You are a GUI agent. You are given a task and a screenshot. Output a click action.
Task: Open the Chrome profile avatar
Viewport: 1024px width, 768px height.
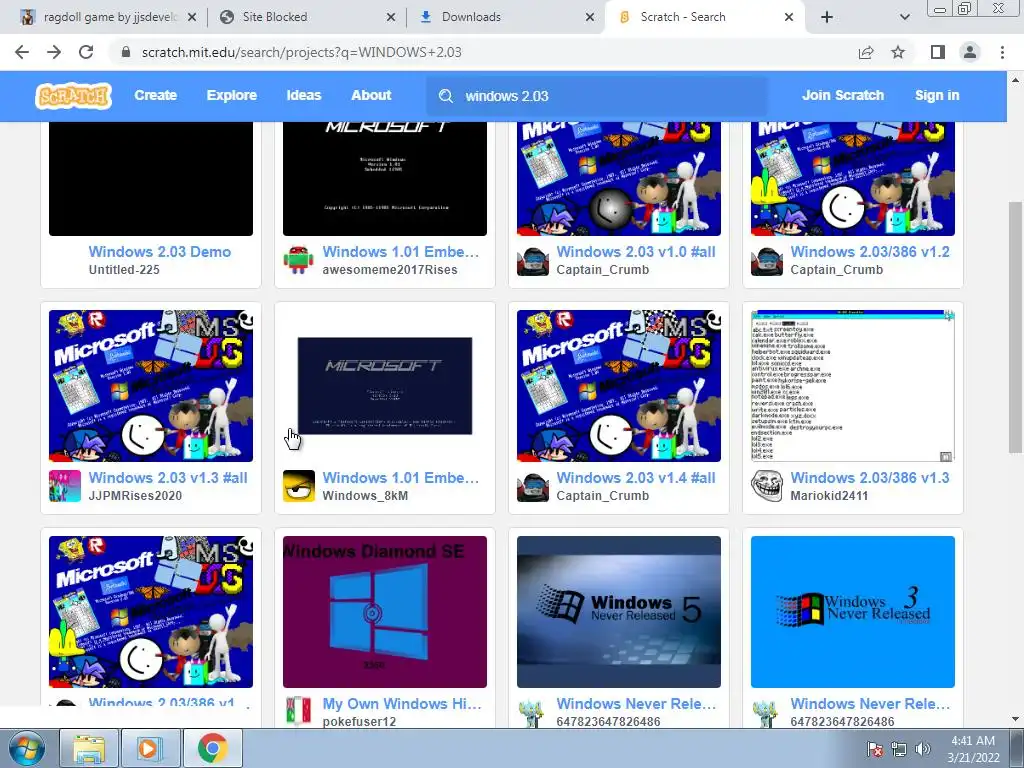970,52
